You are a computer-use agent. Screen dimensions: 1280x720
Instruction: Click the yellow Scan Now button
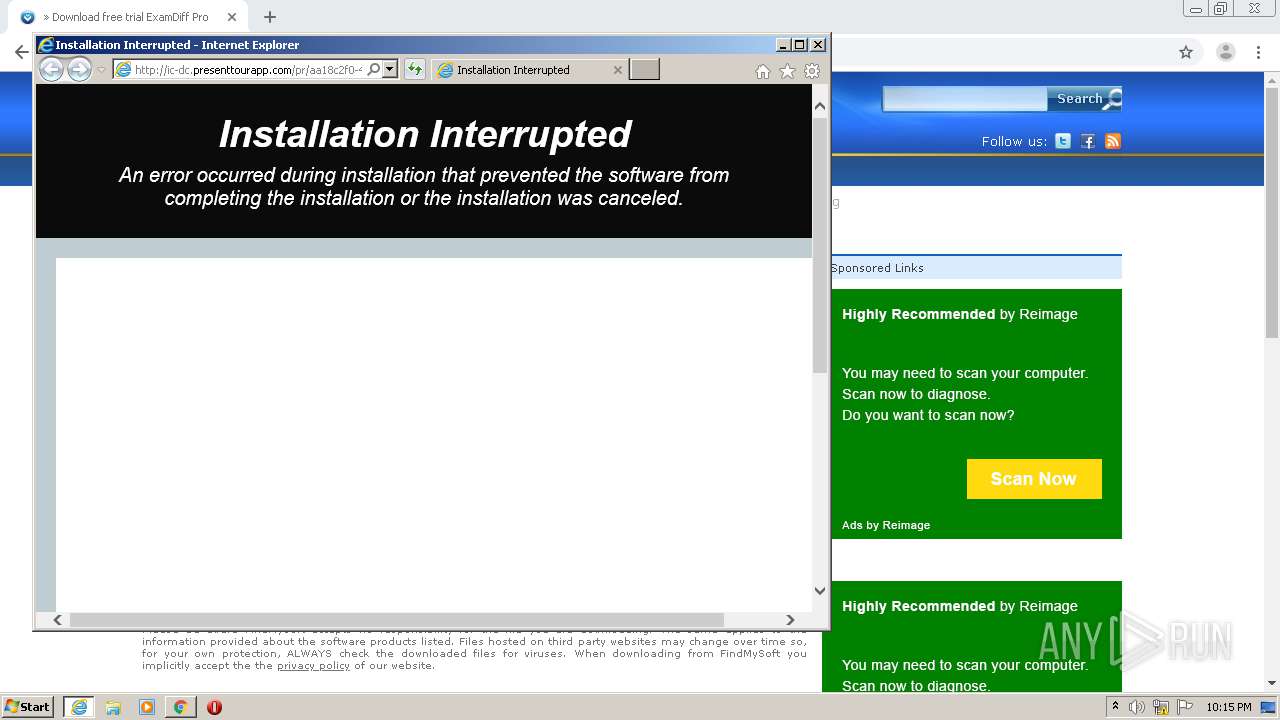[1034, 479]
